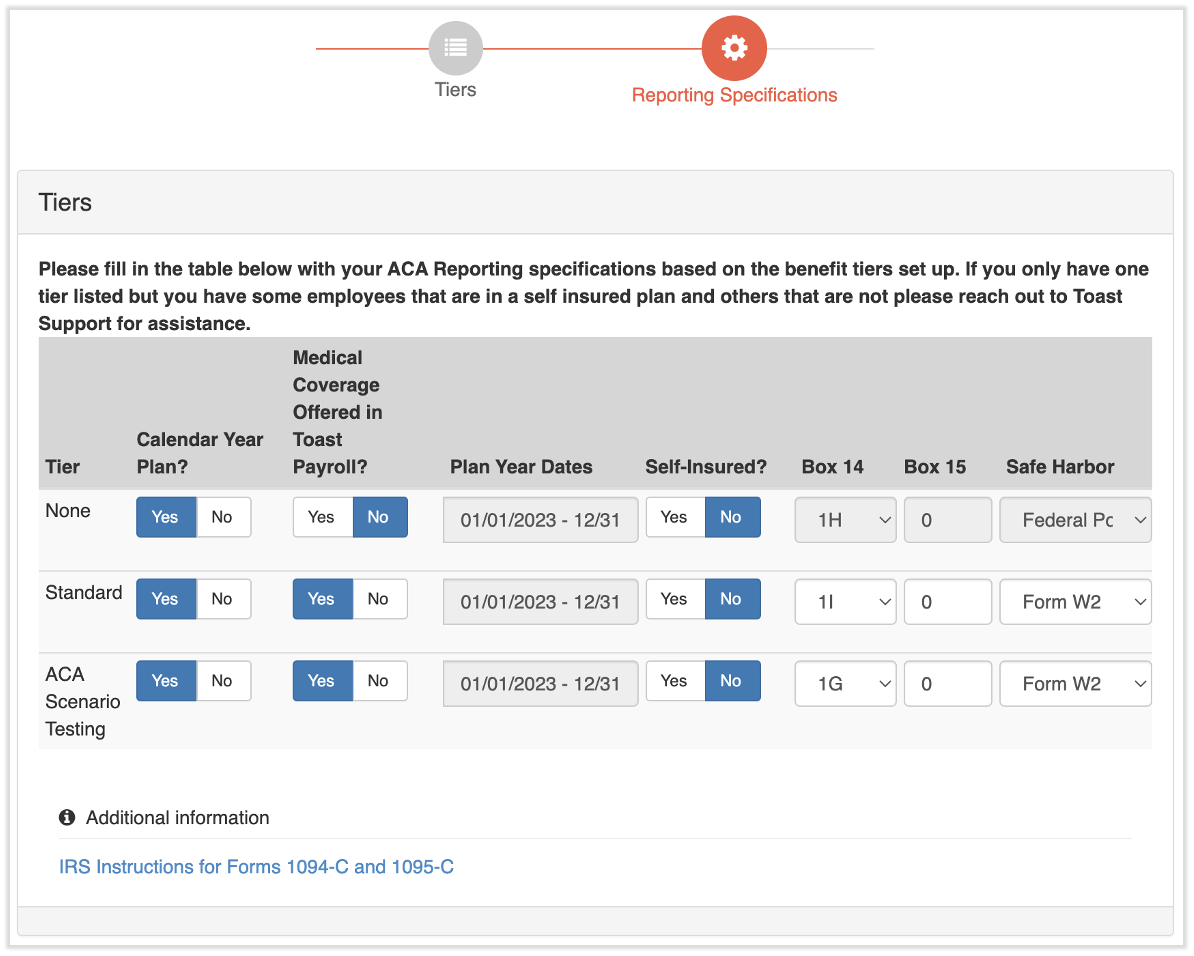The height and width of the screenshot is (956, 1194).
Task: Set Medical Coverage to No for Standard tier
Action: pos(378,599)
